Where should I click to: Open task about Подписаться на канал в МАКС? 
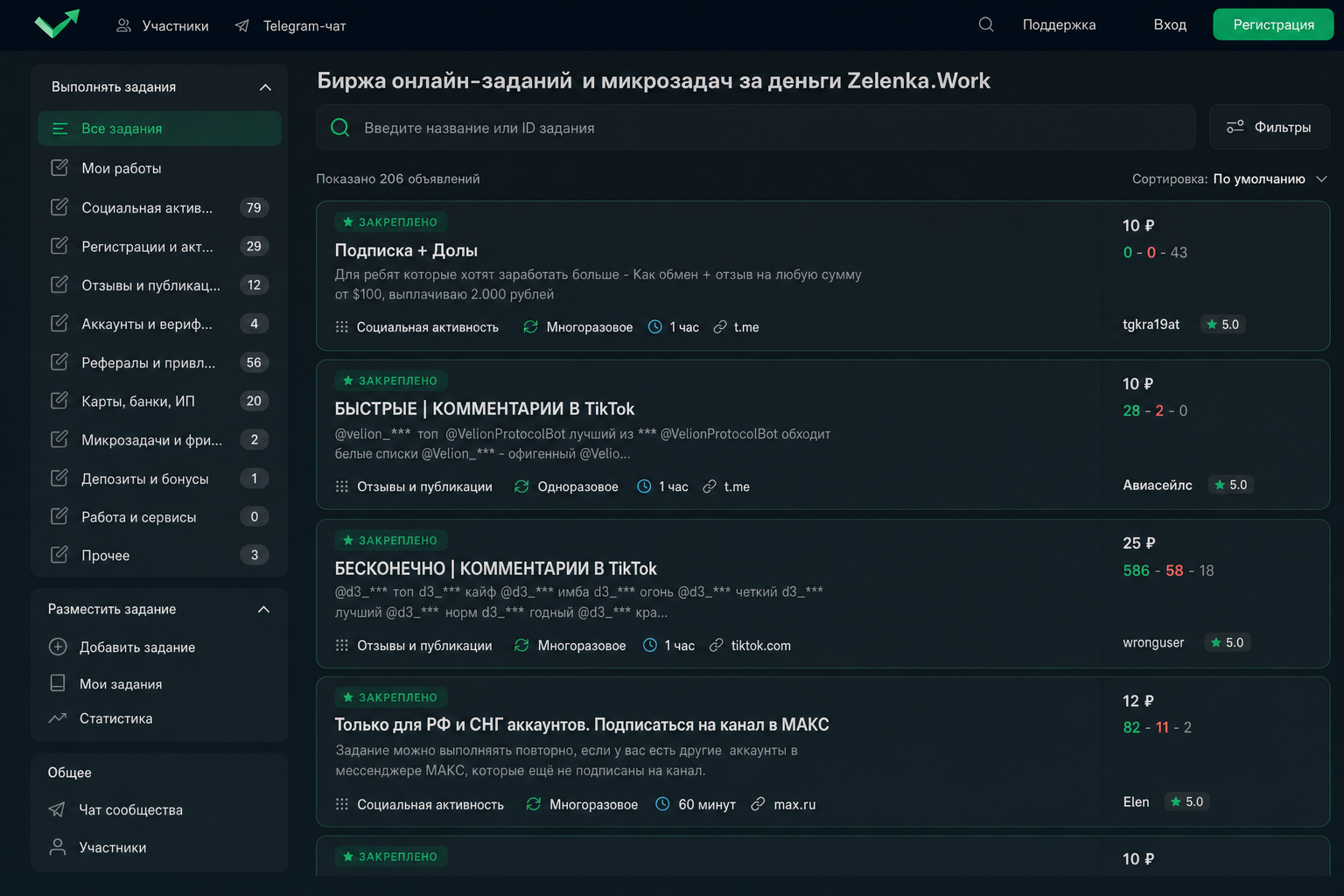[x=582, y=724]
